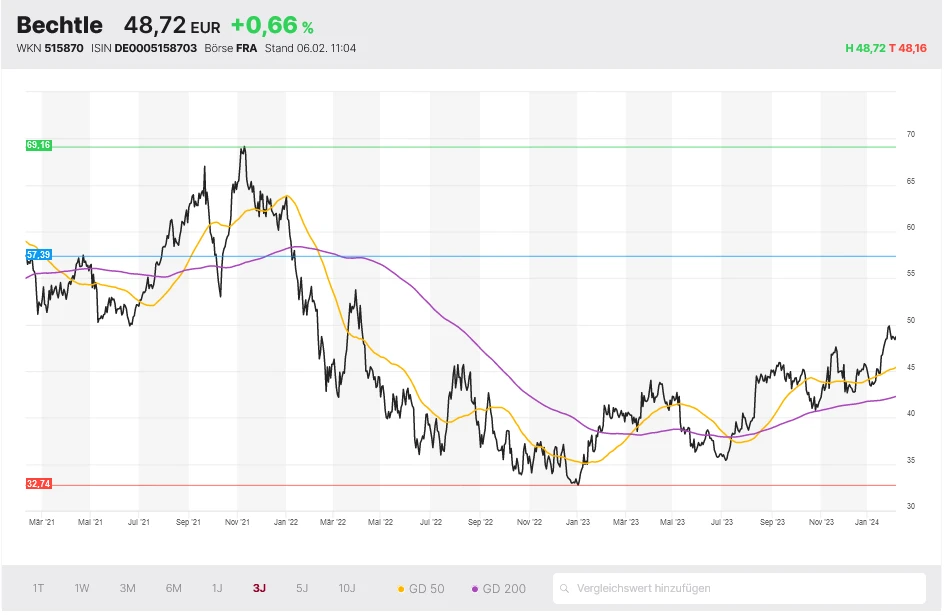Click the Bechtle stock title
952x616 pixels.
click(59, 25)
